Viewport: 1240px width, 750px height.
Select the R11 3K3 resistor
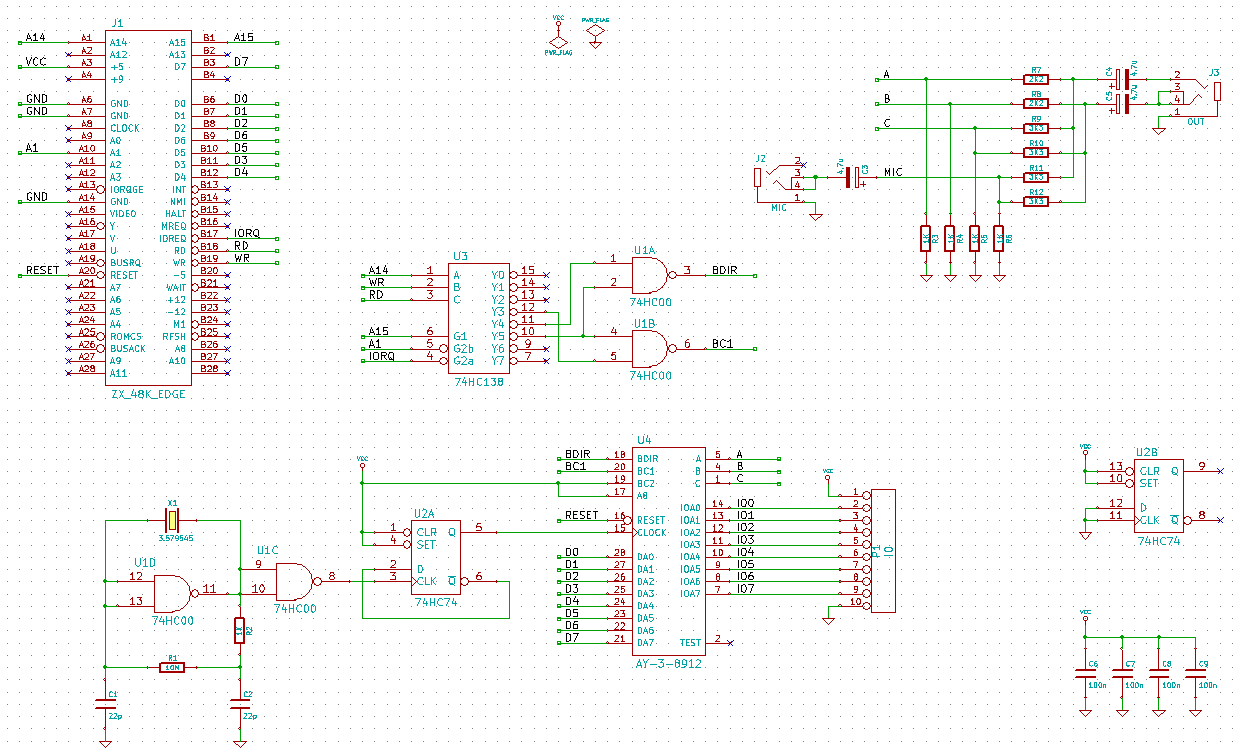pos(1036,177)
